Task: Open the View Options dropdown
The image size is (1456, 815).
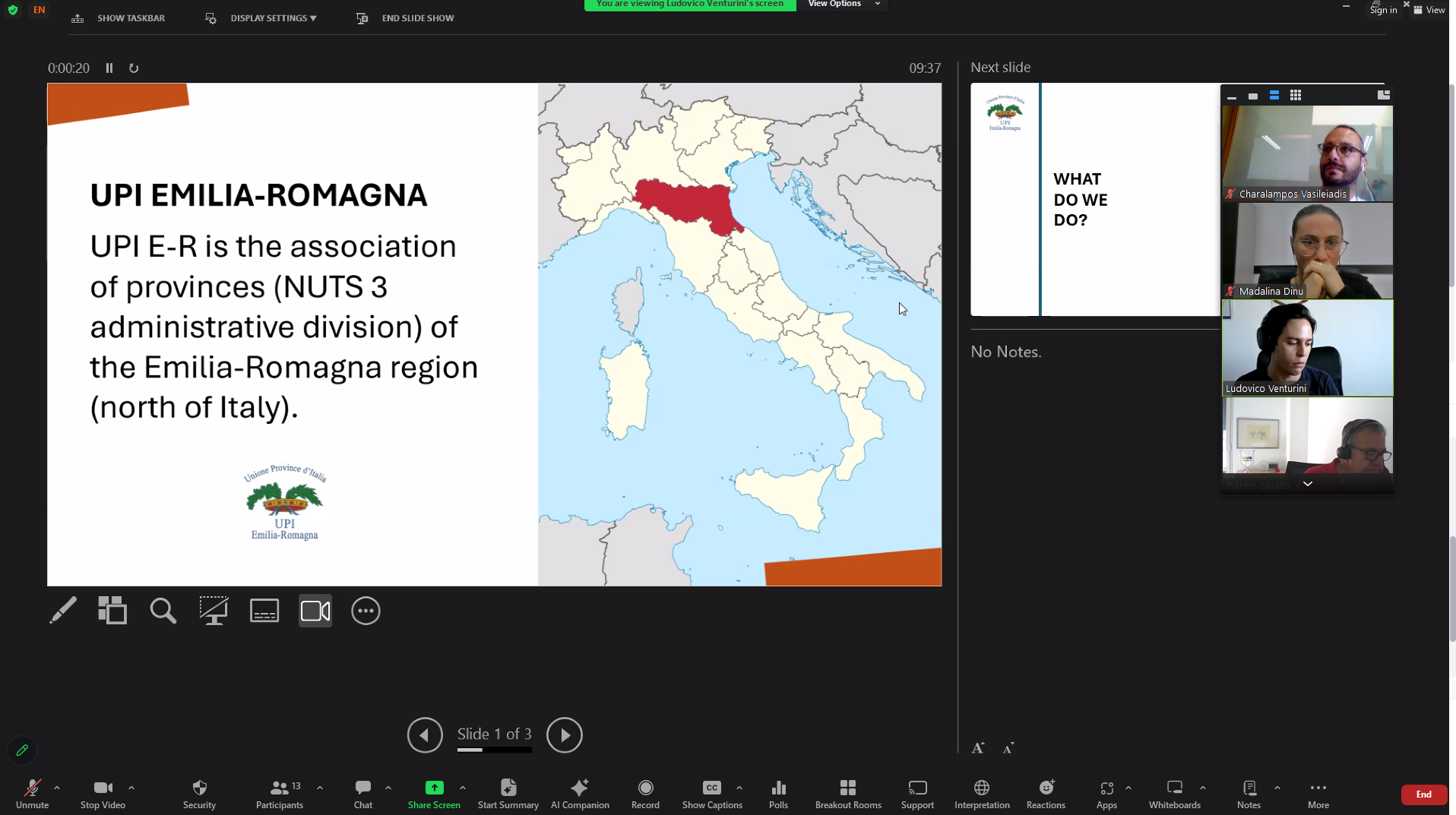Action: point(844,5)
